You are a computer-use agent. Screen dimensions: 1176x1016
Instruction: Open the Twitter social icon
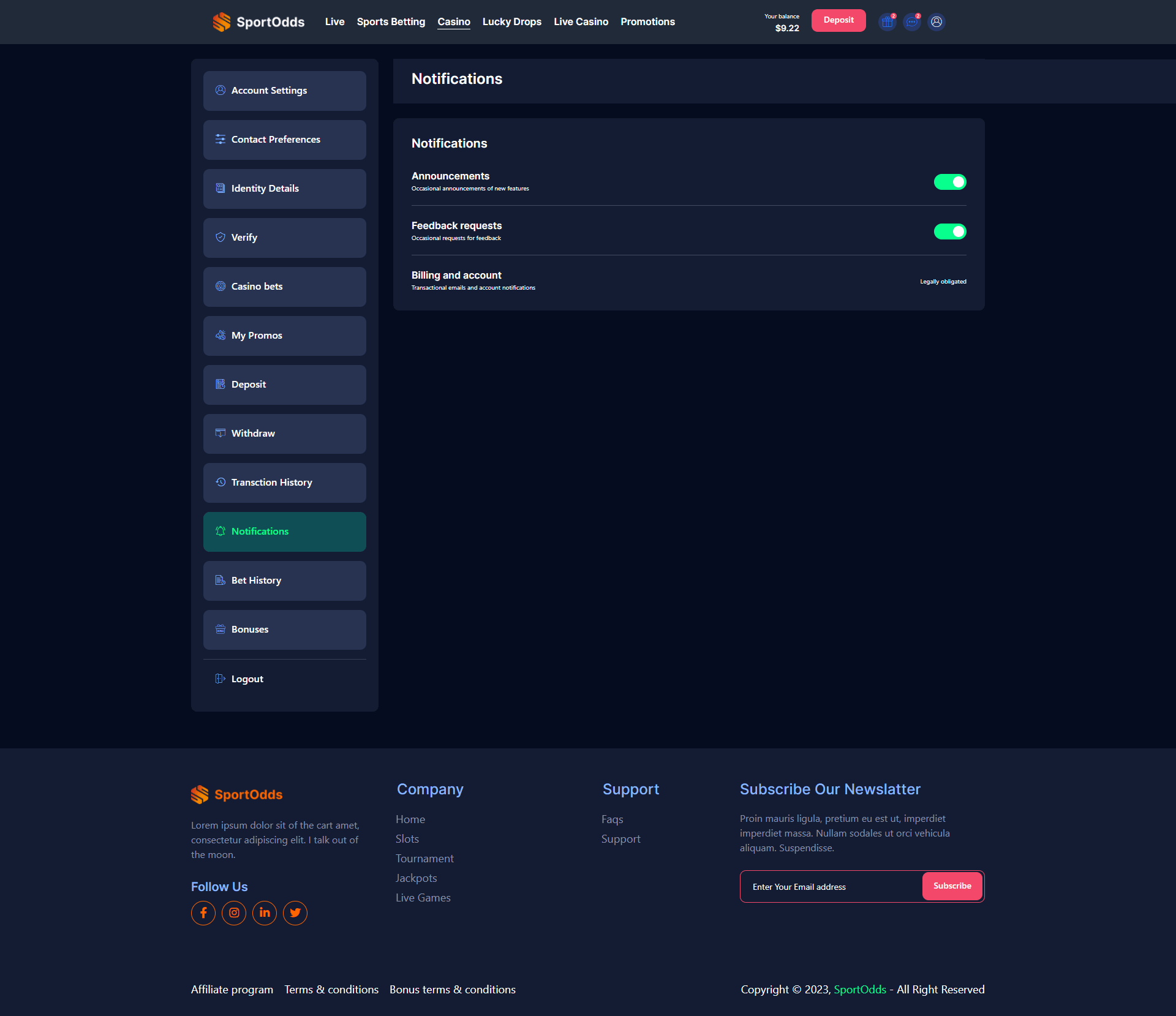click(x=295, y=913)
